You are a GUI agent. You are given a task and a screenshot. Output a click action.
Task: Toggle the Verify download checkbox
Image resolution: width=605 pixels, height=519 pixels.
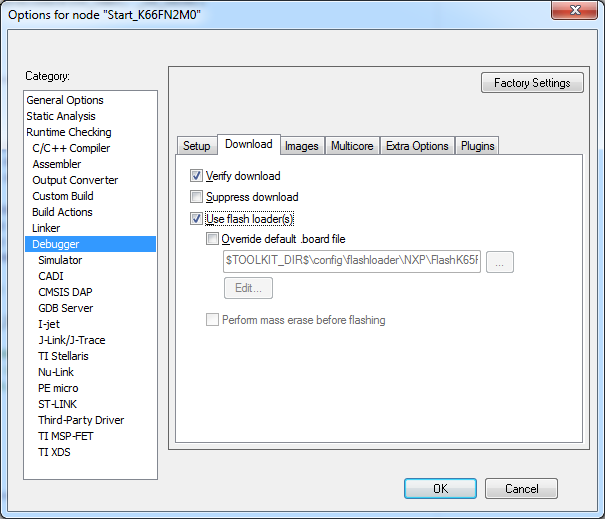(x=197, y=176)
